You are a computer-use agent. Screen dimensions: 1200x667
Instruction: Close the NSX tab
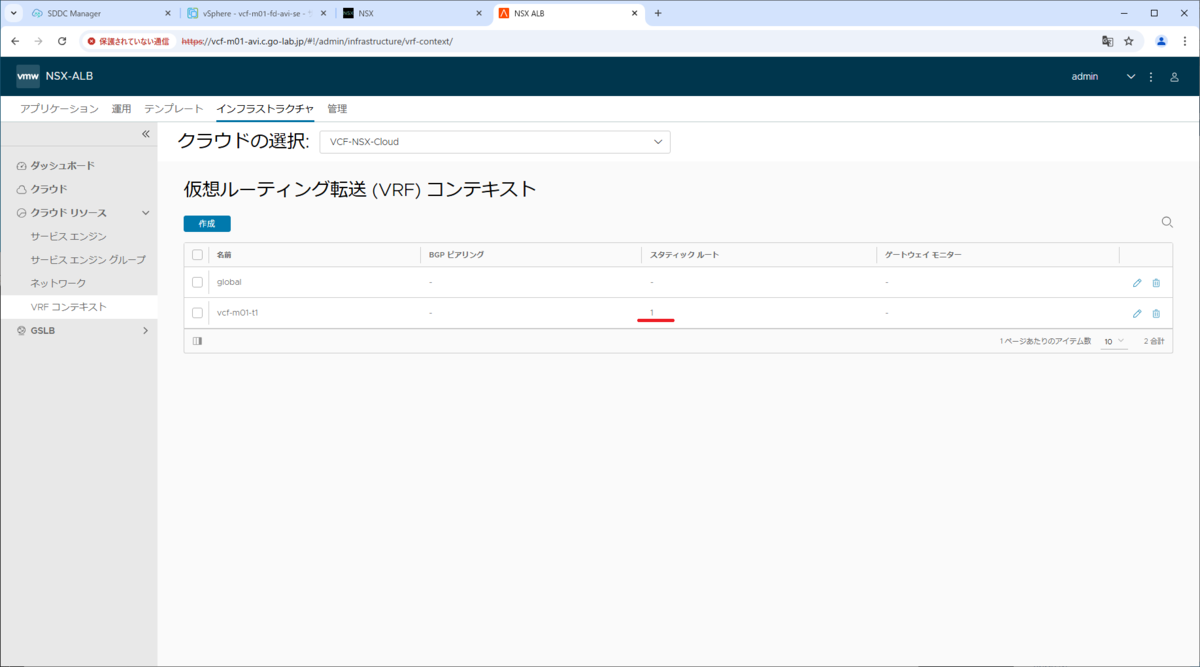tap(479, 13)
